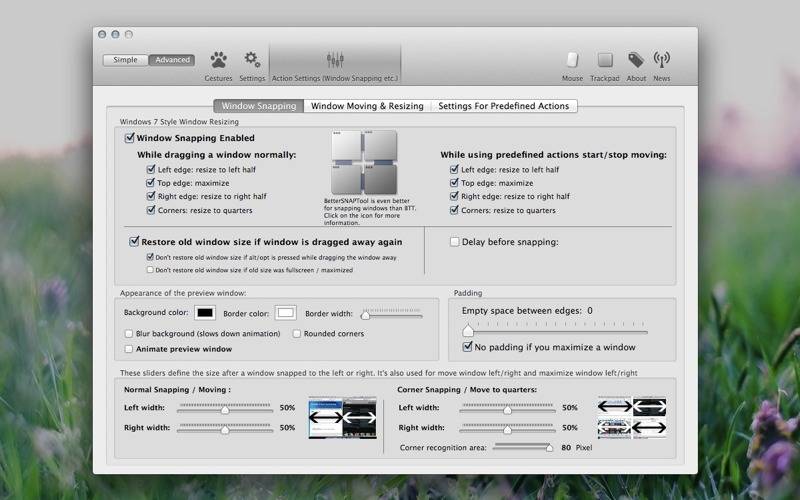Toggle Rounded corners checkbox
Image resolution: width=800 pixels, height=500 pixels.
(297, 333)
